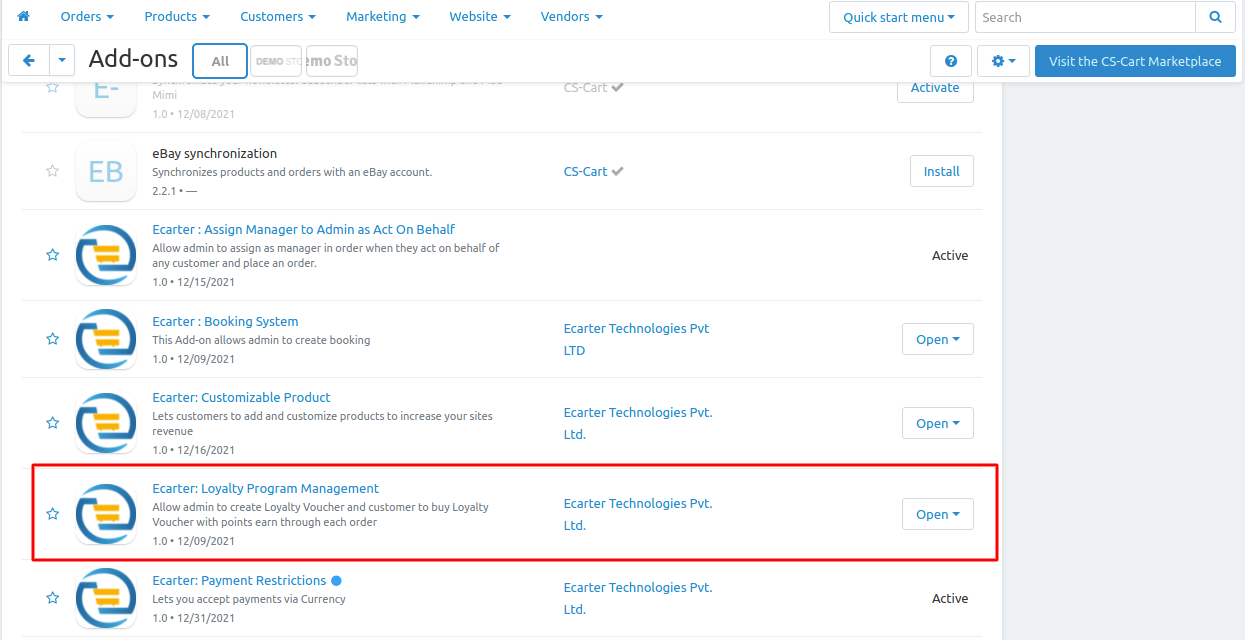Click the Payment Restrictions add-on logo

click(106, 598)
